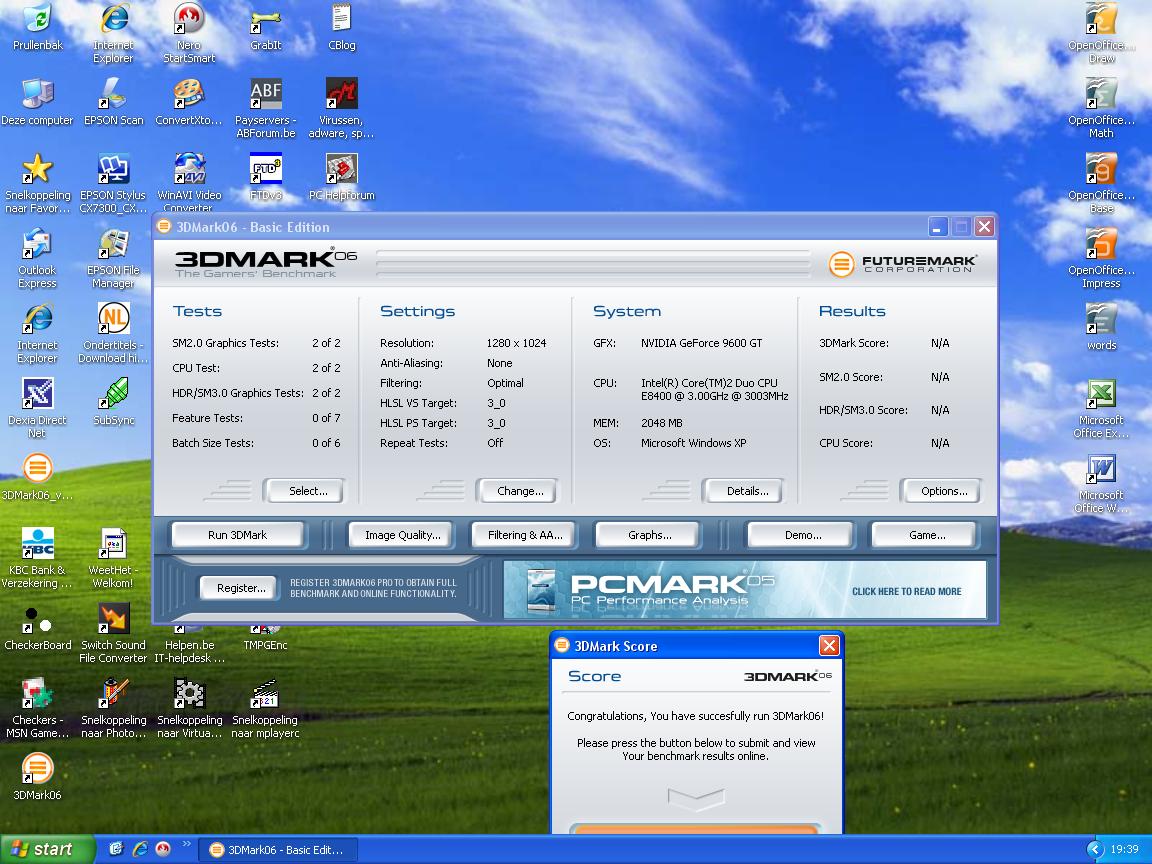Open Image Quality... tool
Screen dimensions: 1152x864
pos(403,535)
